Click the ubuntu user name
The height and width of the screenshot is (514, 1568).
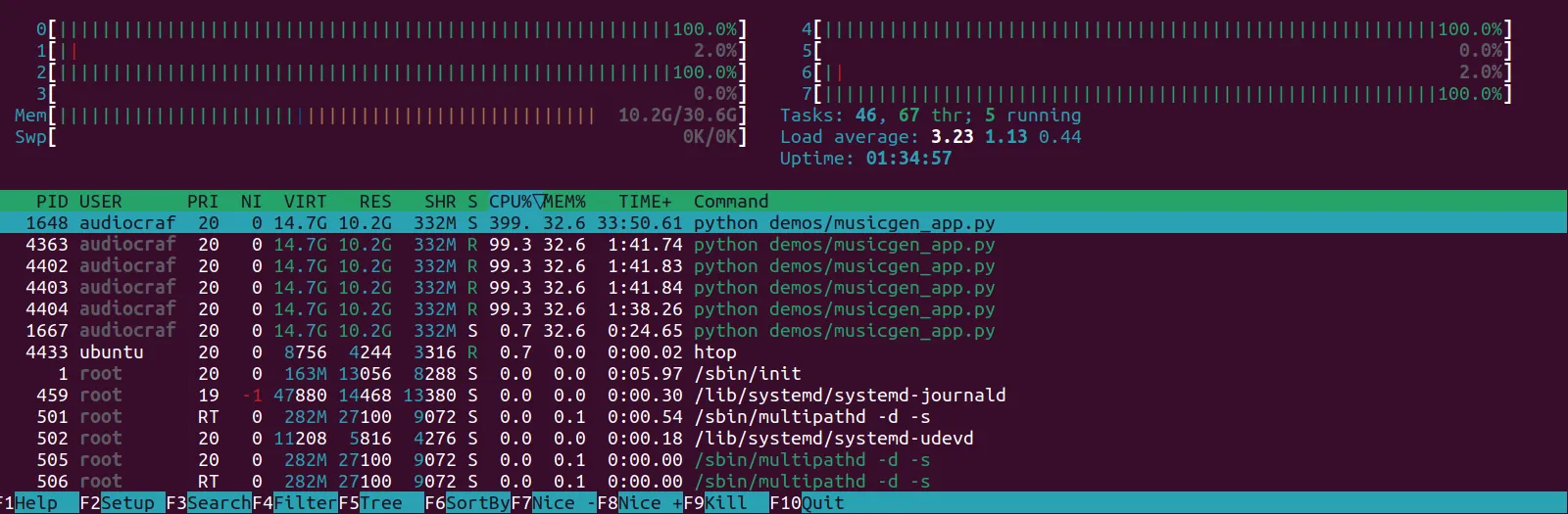pyautogui.click(x=112, y=352)
